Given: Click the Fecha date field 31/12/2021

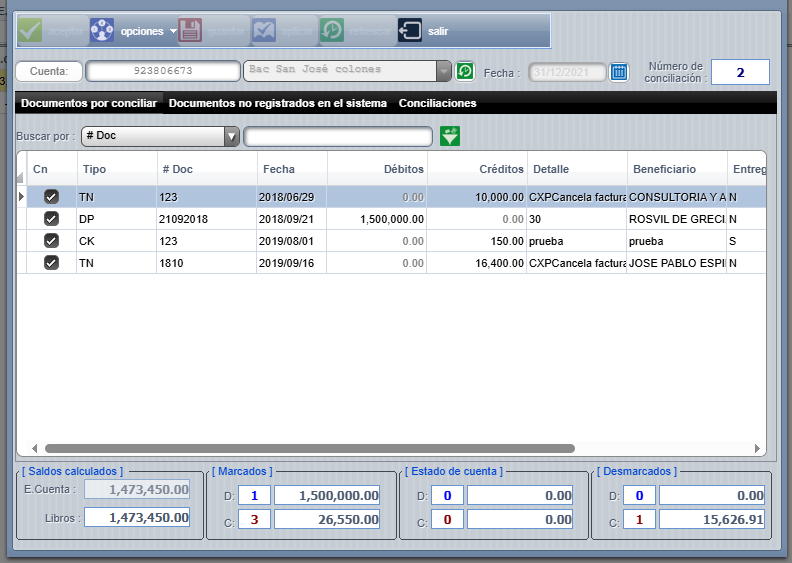Looking at the screenshot, I should (x=567, y=72).
